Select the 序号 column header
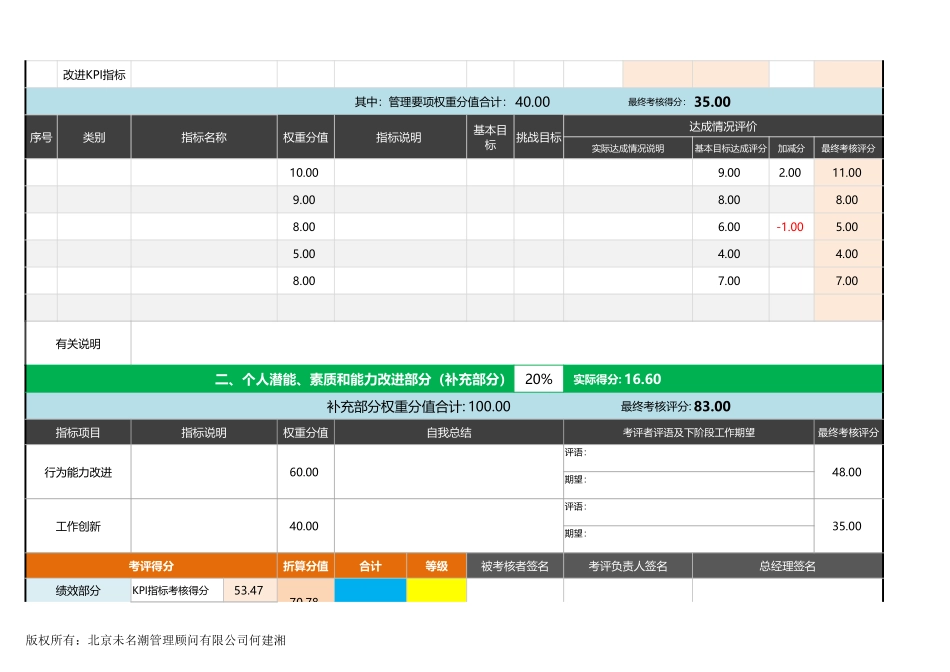950x672 pixels. [x=40, y=137]
